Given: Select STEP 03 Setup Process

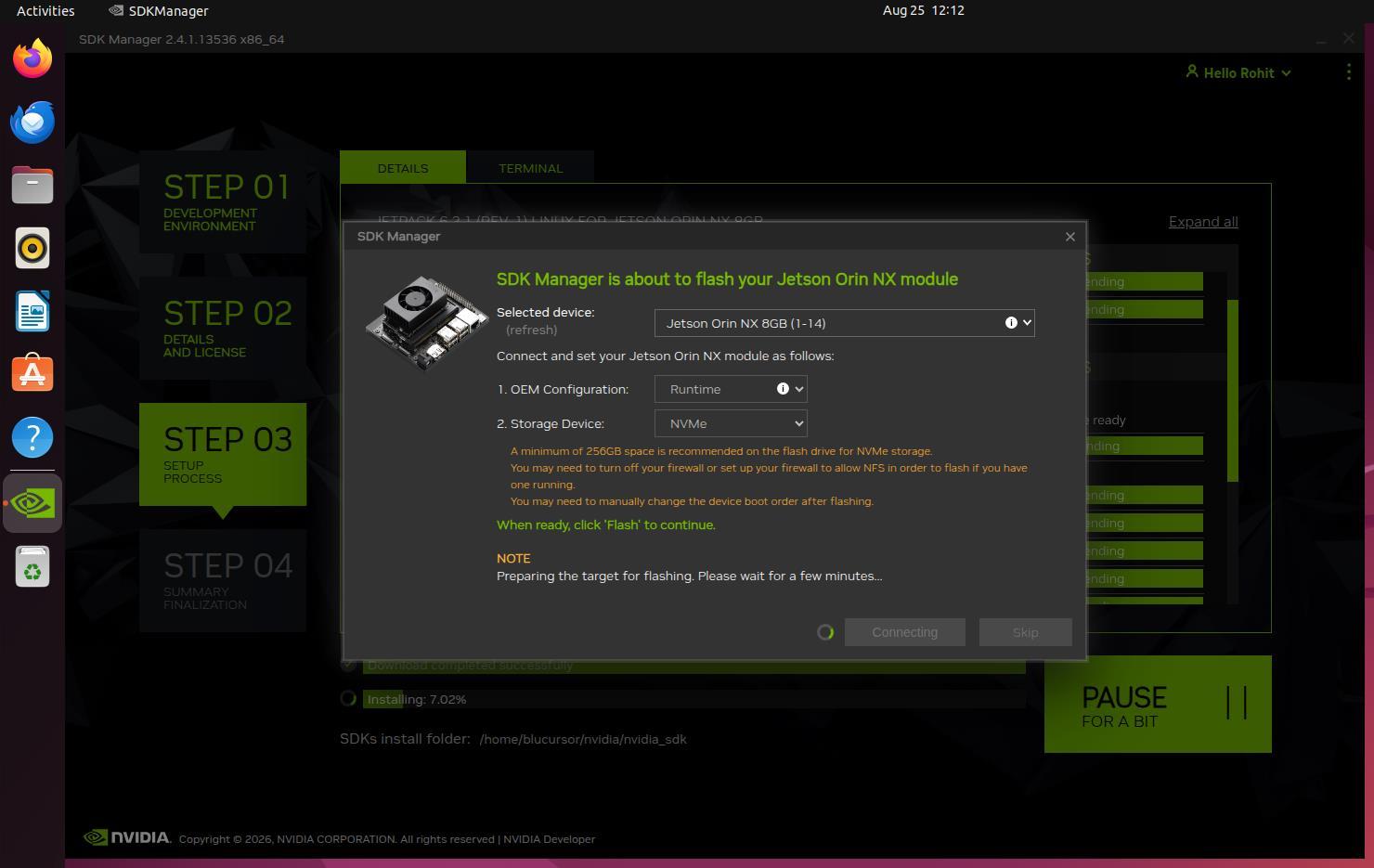Looking at the screenshot, I should pyautogui.click(x=223, y=454).
